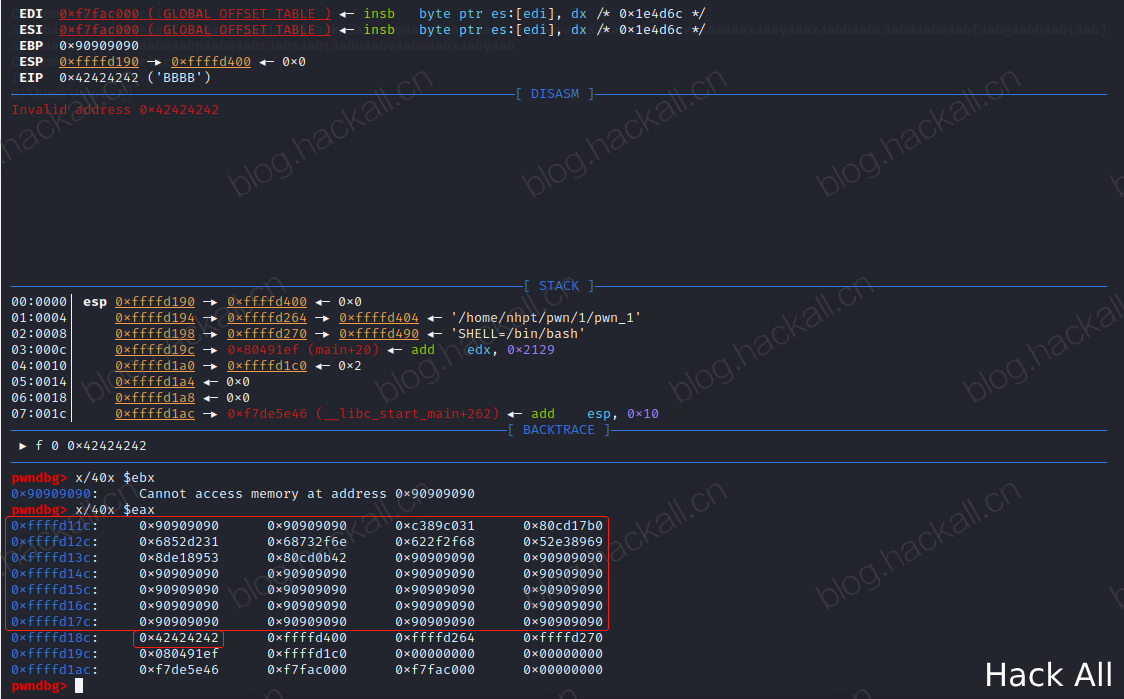This screenshot has height=699, width=1124.
Task: Select the dump value 0x80cd0b42
Action: [307, 558]
